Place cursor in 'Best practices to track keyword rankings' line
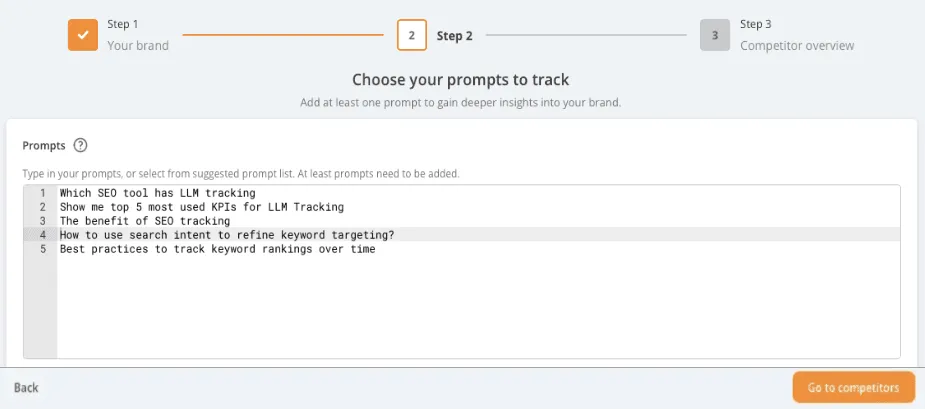The height and width of the screenshot is (409, 925). [217, 249]
